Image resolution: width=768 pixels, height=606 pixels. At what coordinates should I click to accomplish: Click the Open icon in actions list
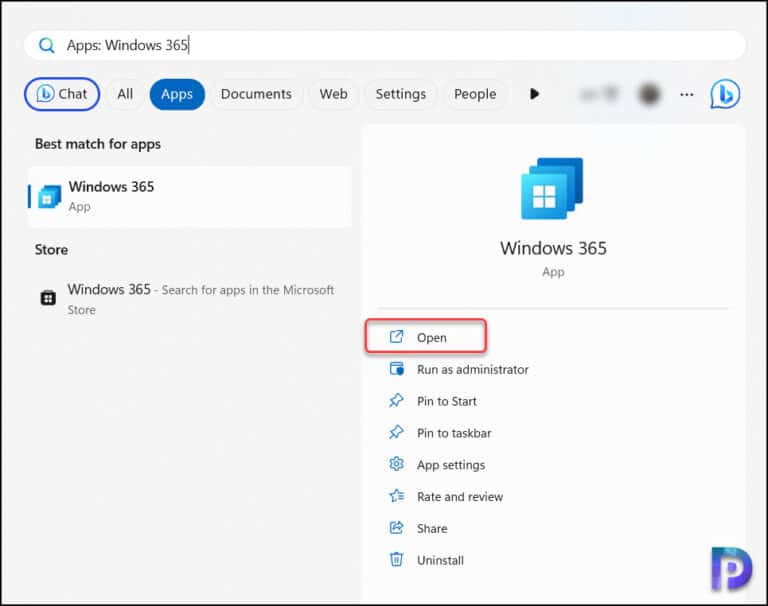click(x=396, y=337)
